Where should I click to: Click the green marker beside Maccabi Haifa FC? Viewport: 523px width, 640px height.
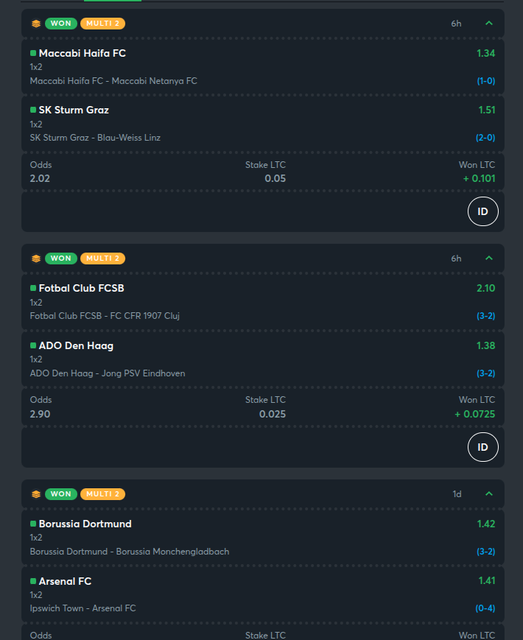(33, 53)
